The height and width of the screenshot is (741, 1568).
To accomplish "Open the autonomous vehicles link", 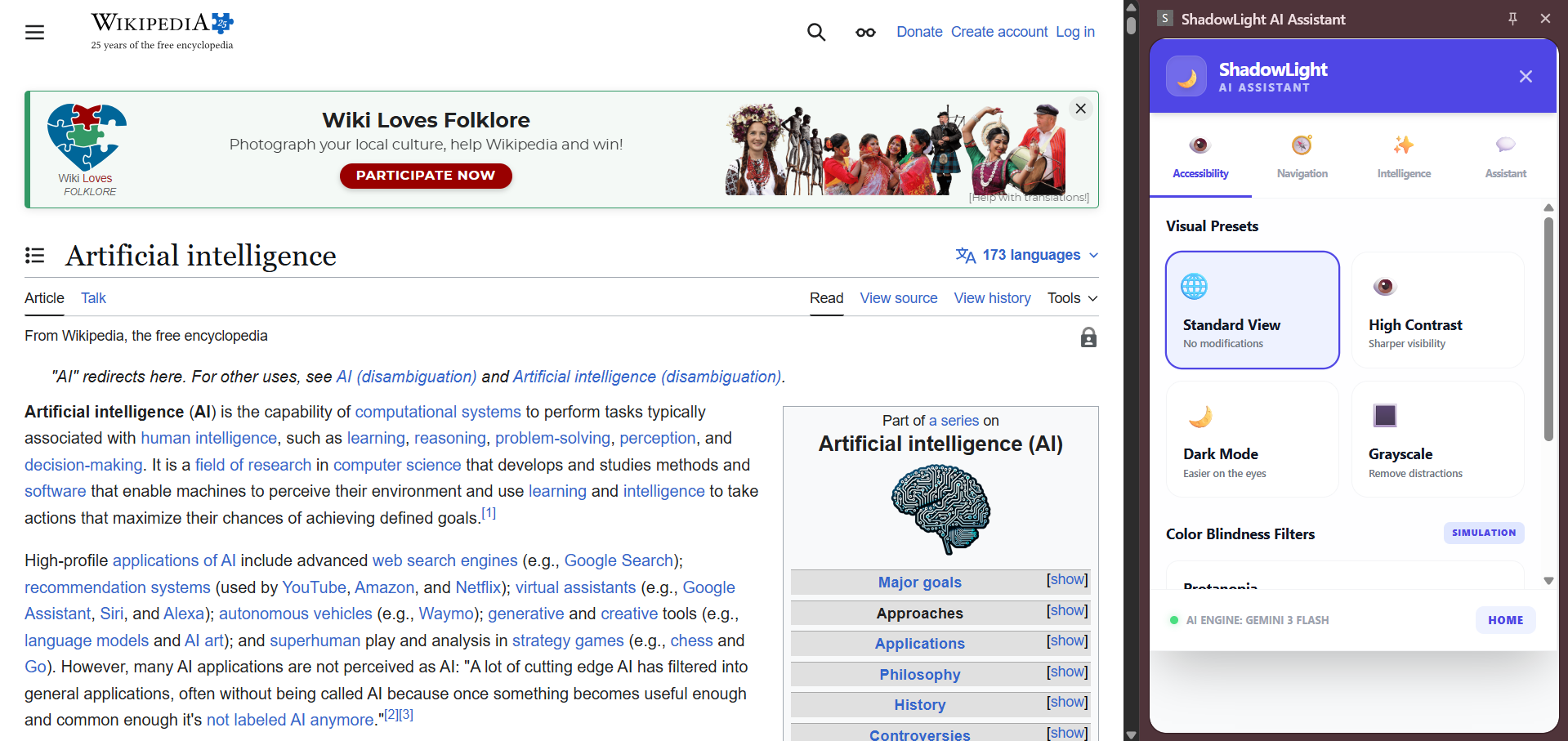I will click(295, 614).
